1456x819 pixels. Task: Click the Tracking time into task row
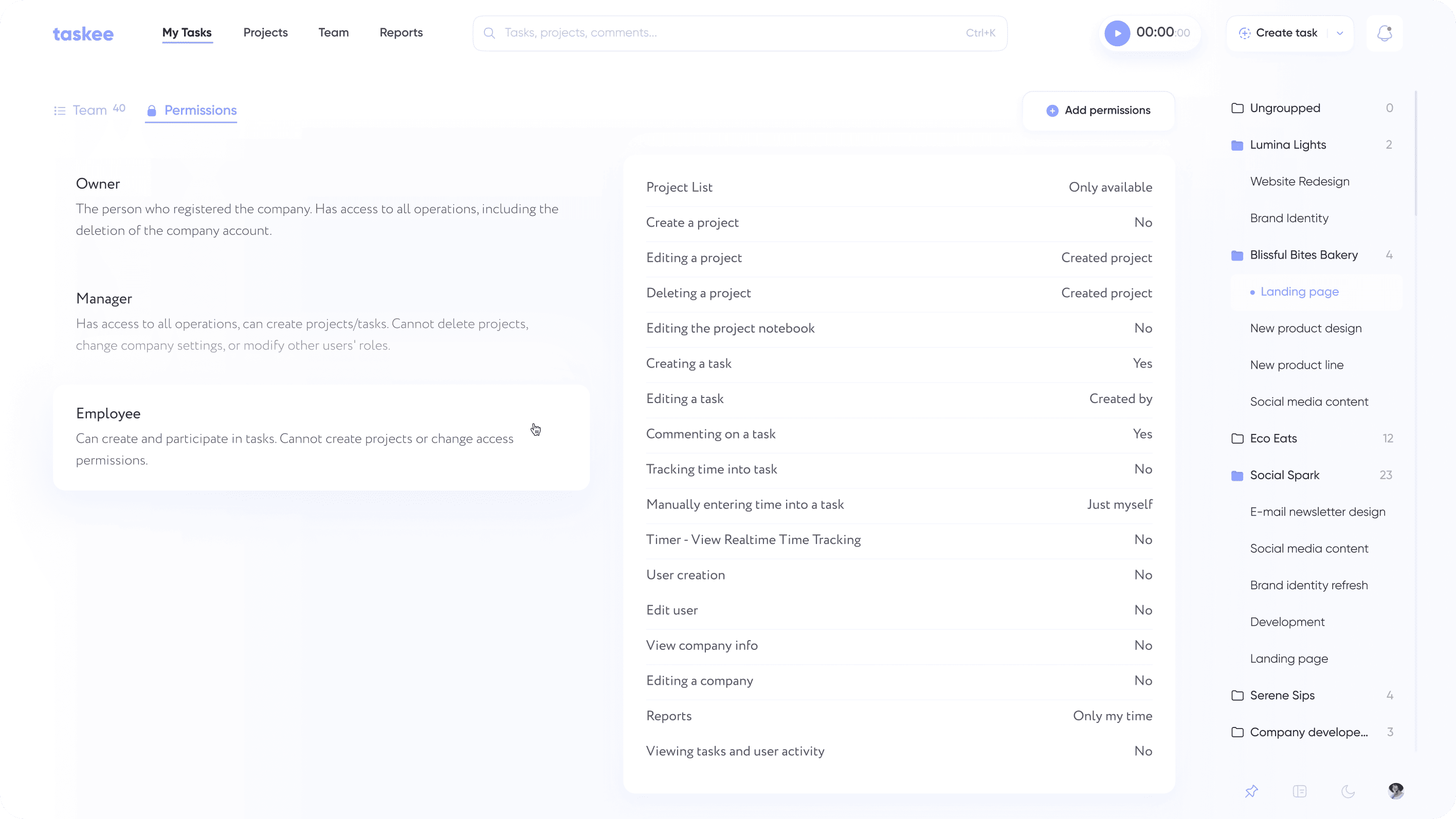[x=899, y=470]
